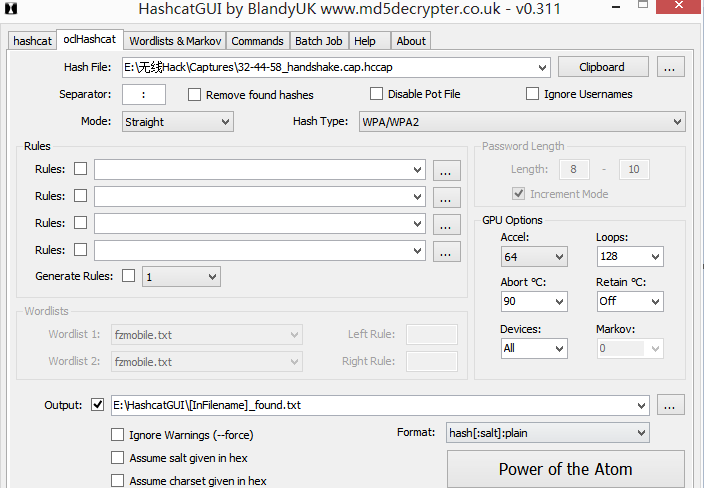Browse for a hash file with the ... button
The height and width of the screenshot is (488, 704).
click(671, 67)
